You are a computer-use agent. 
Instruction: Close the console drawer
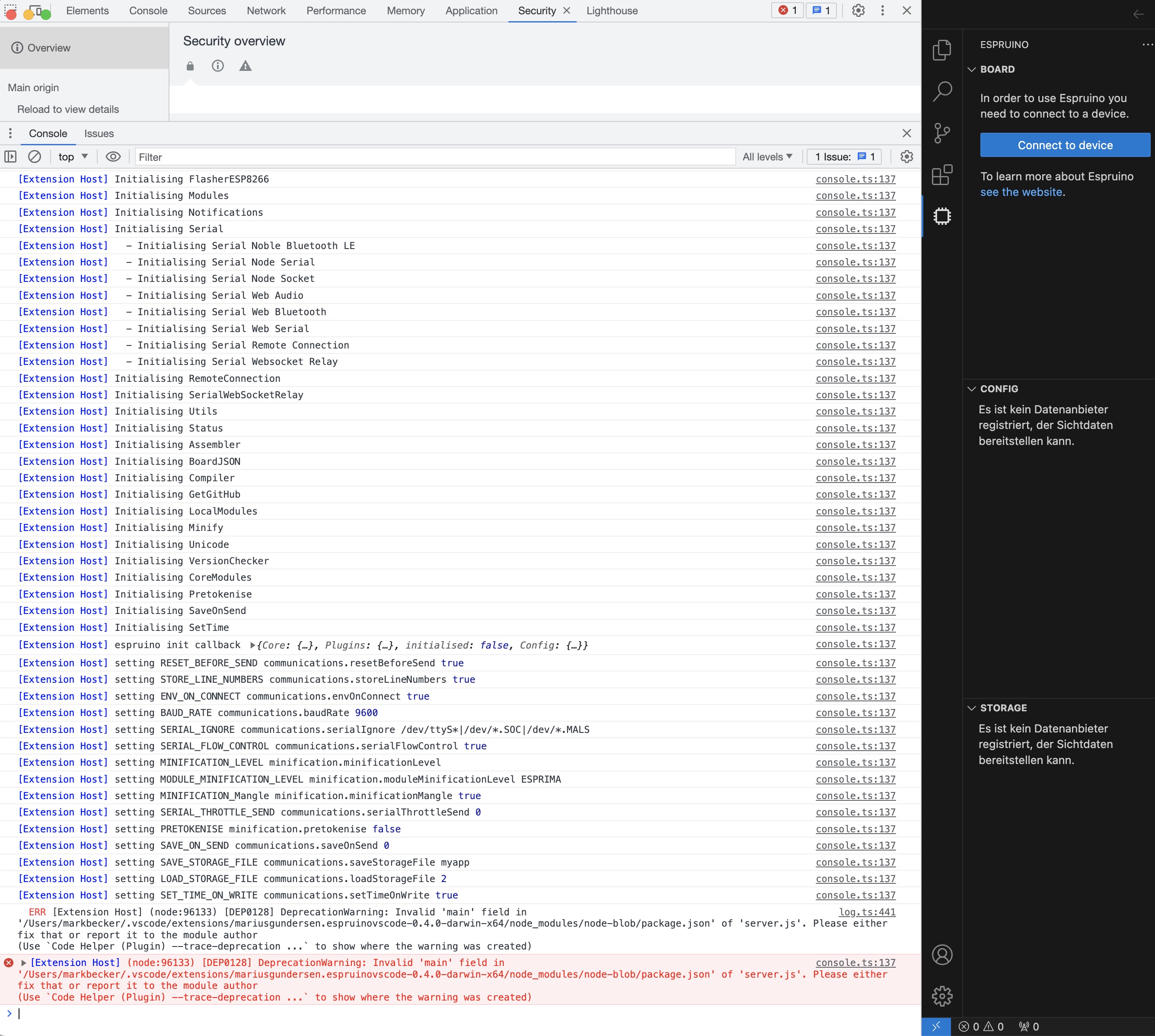(x=907, y=133)
